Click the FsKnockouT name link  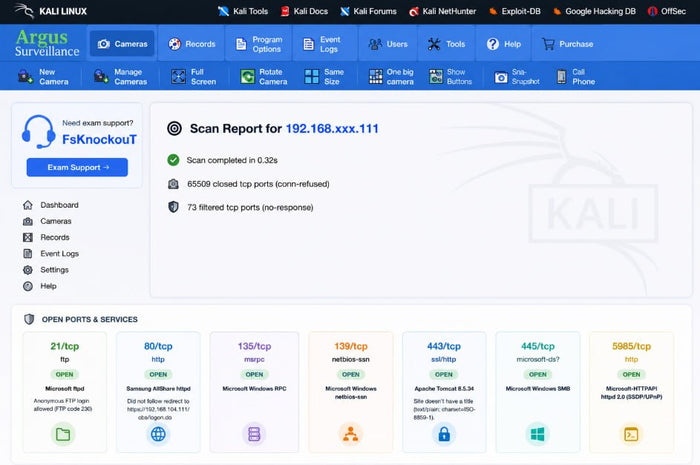99,140
